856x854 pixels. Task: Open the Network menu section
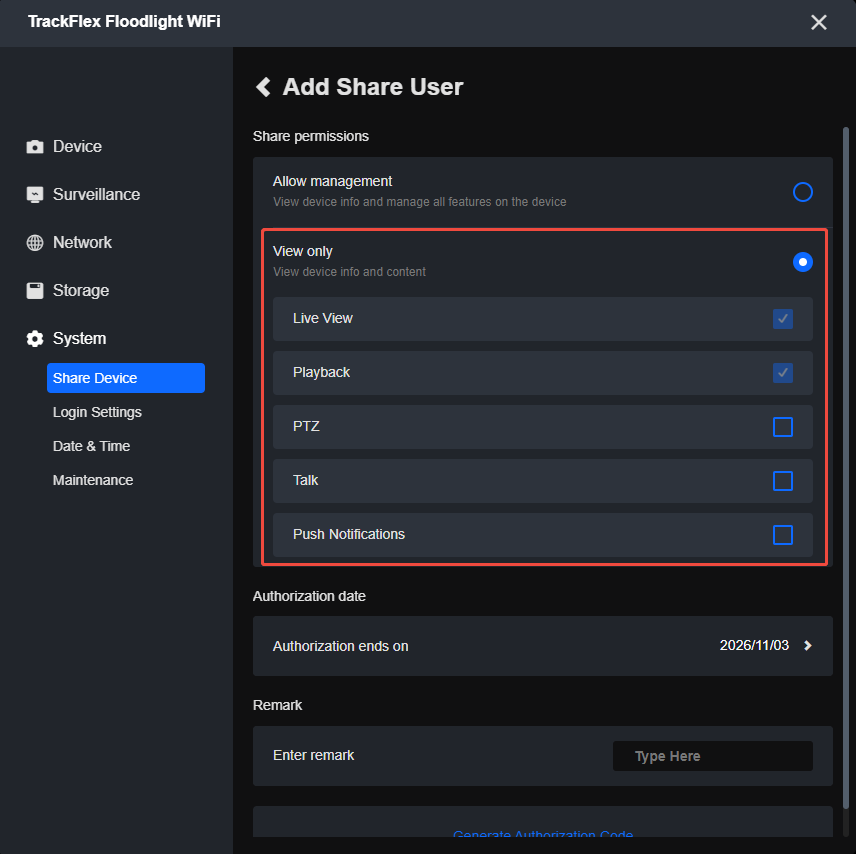click(x=82, y=243)
